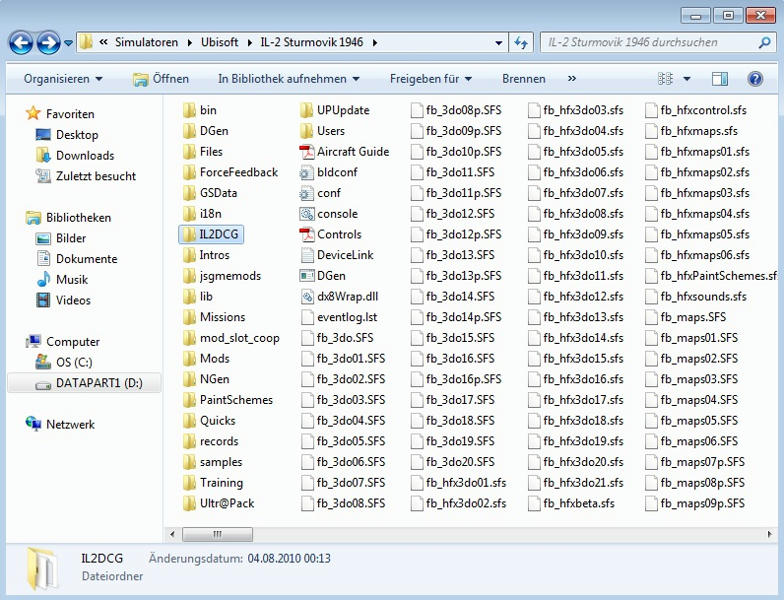
Task: Open Netzwerk in the navigation pane
Action: 60,424
